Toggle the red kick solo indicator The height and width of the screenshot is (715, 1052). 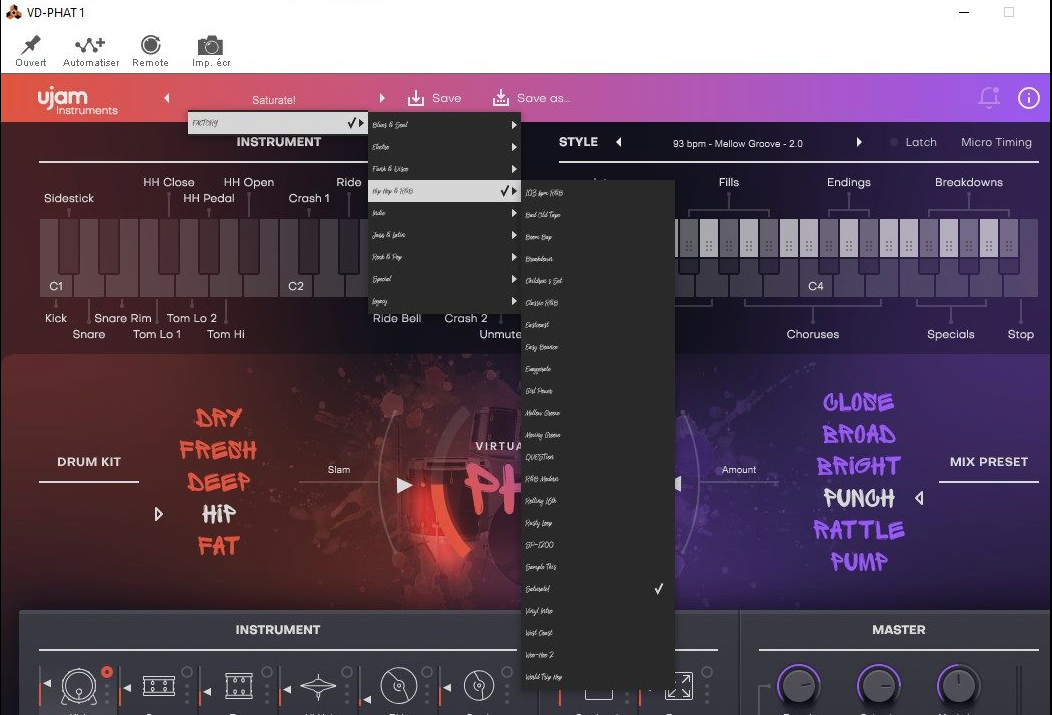coord(107,671)
